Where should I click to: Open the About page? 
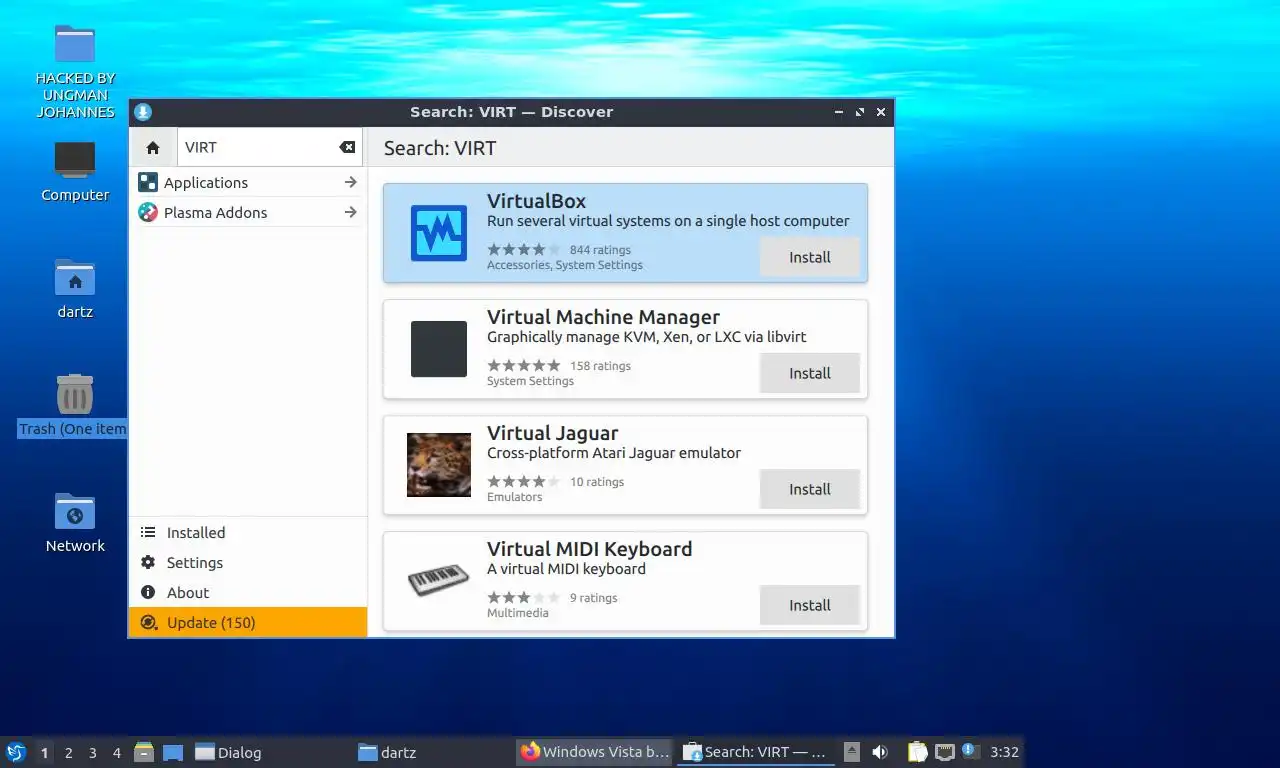[248, 592]
